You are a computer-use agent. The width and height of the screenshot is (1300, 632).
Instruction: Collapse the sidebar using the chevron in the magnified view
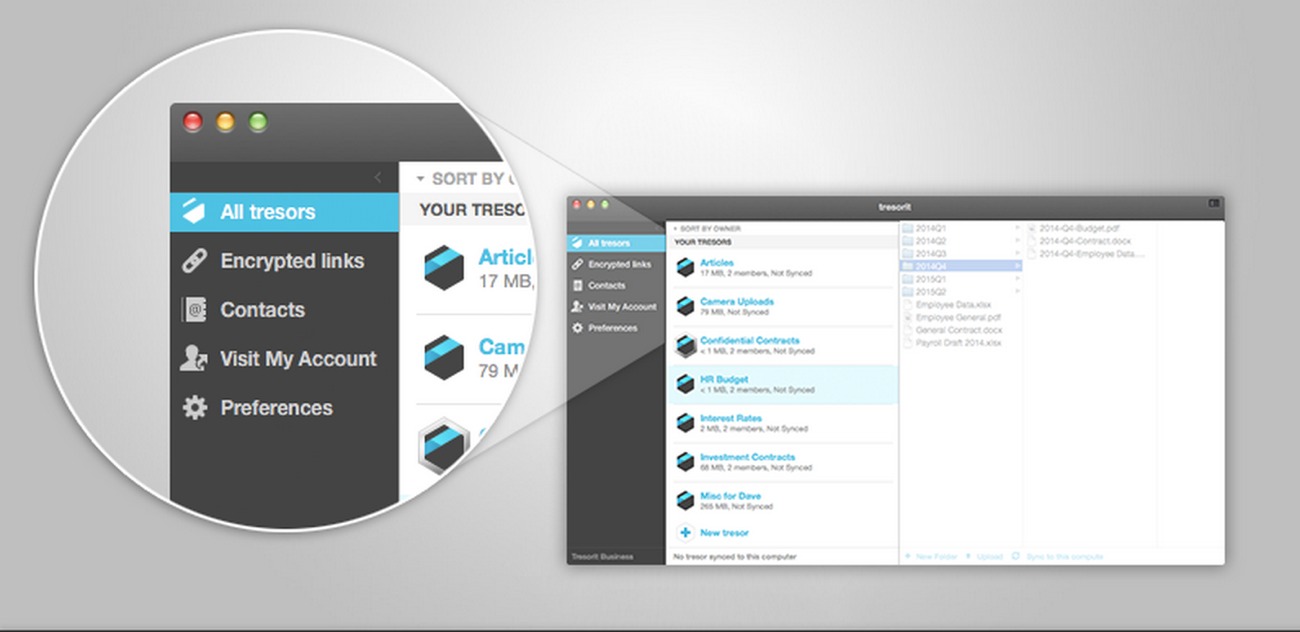[x=377, y=178]
